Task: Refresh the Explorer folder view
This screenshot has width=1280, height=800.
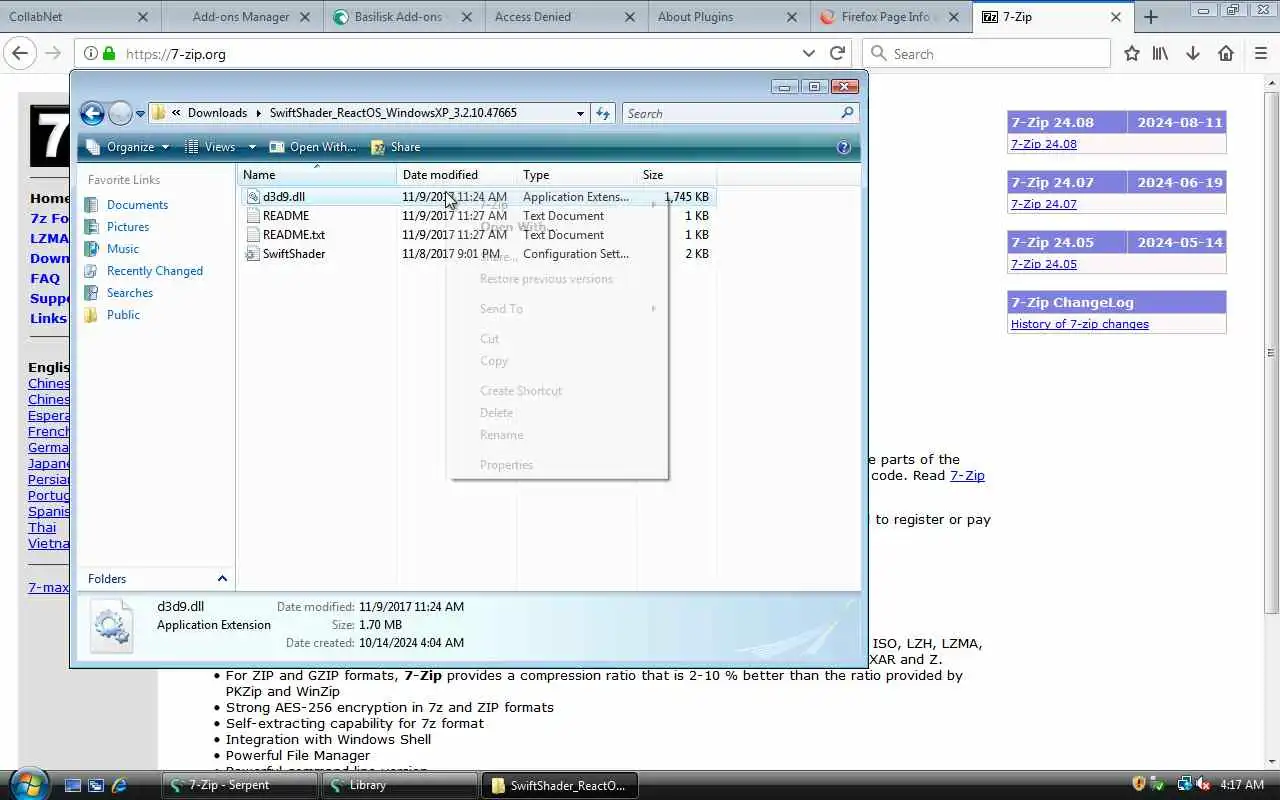Action: point(603,113)
